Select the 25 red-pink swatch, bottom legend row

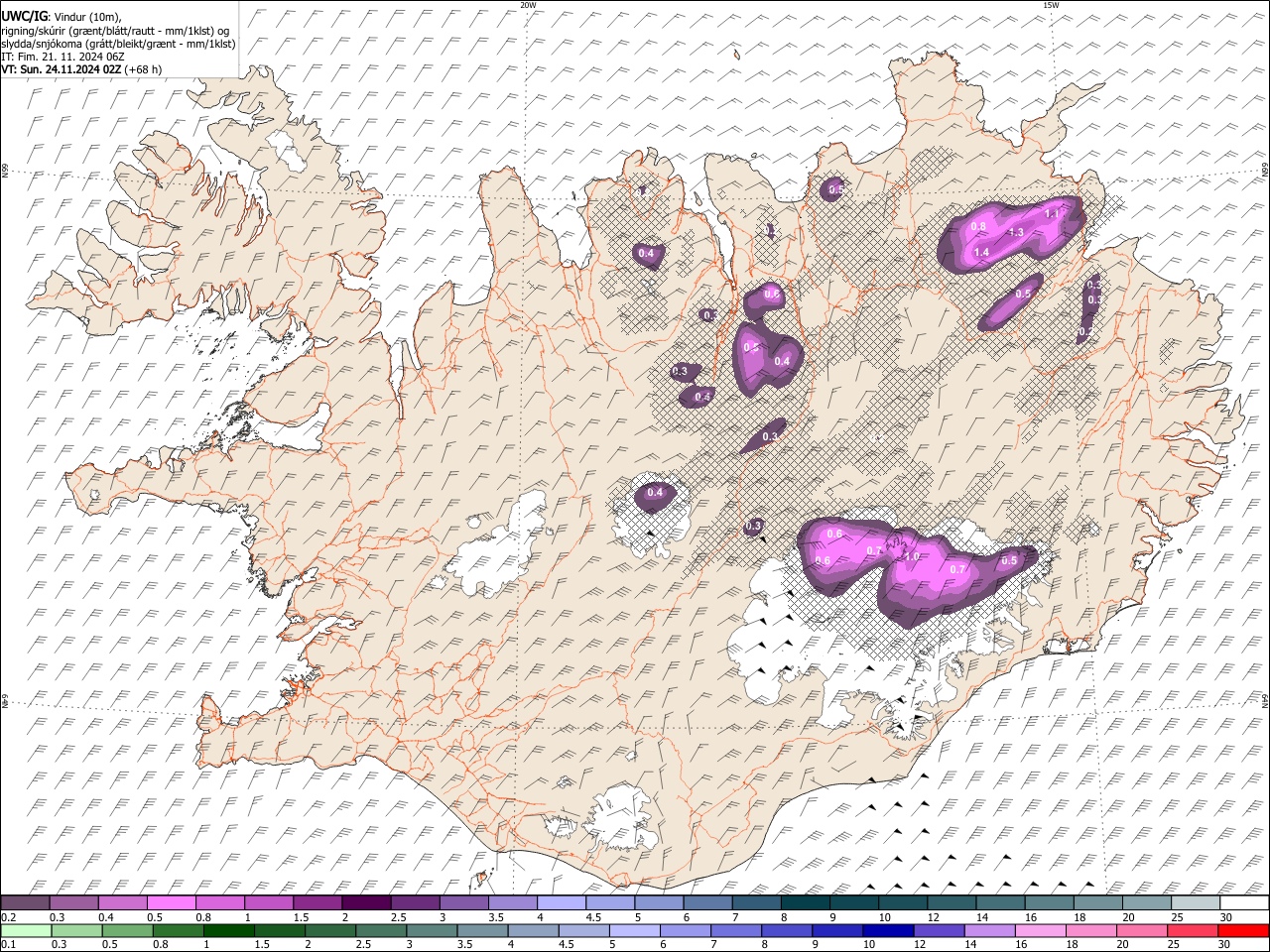(1192, 930)
